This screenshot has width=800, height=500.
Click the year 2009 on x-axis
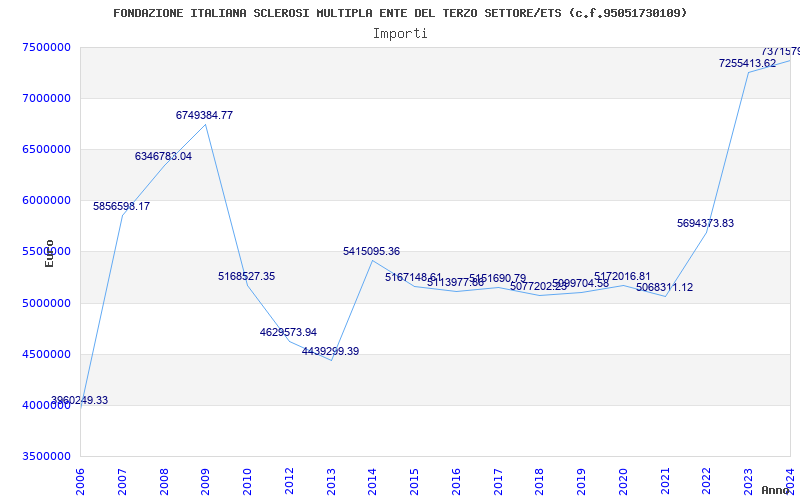point(205,482)
